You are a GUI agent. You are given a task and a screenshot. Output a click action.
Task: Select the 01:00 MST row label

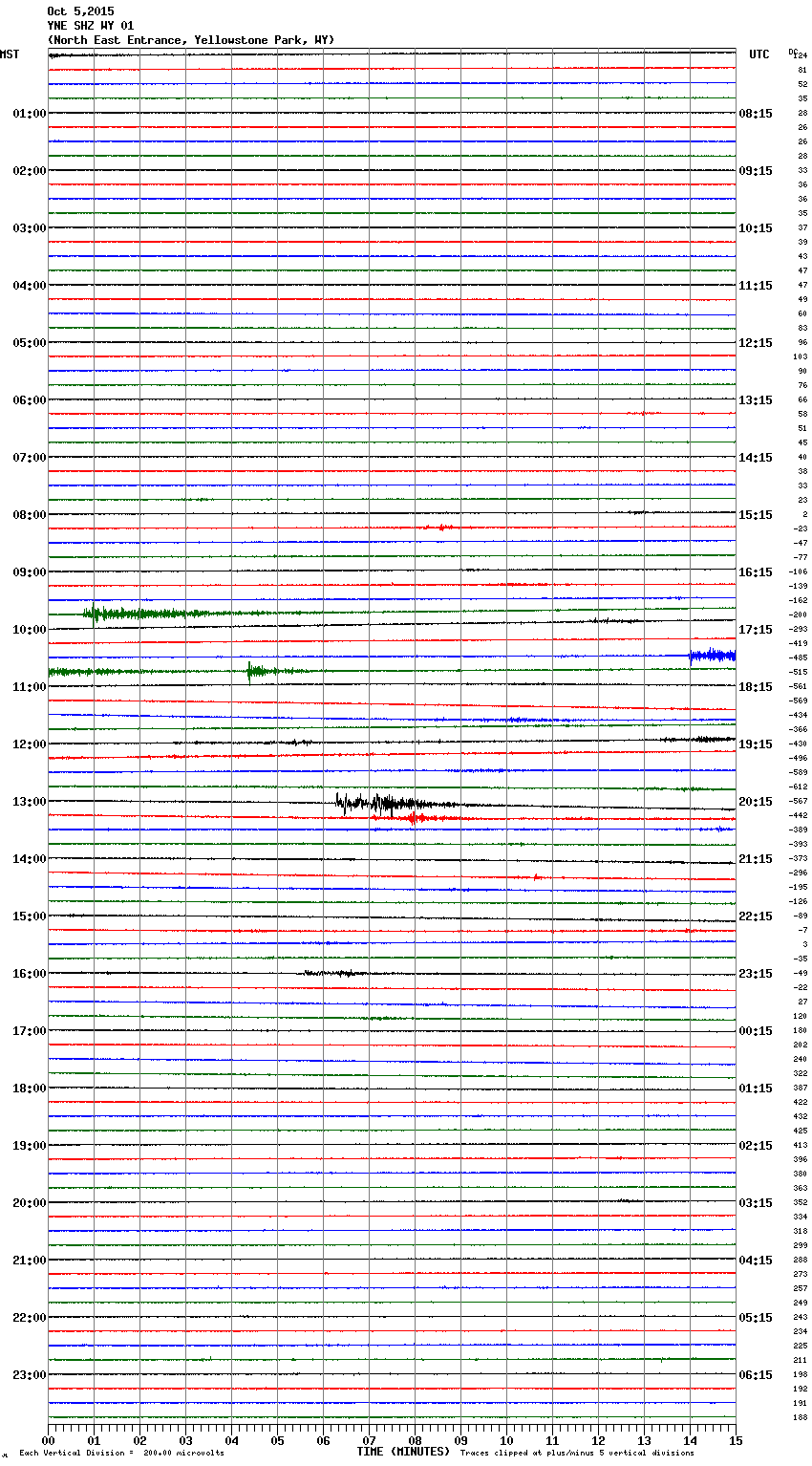pos(30,114)
